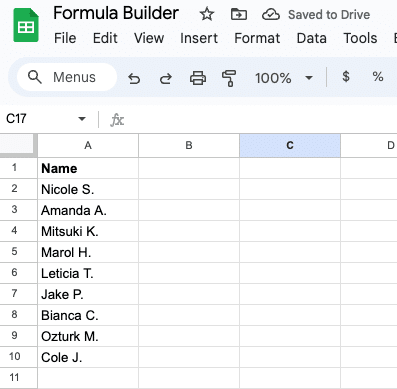This screenshot has height=389, width=397.
Task: Click the Google Sheets home icon
Action: click(26, 26)
